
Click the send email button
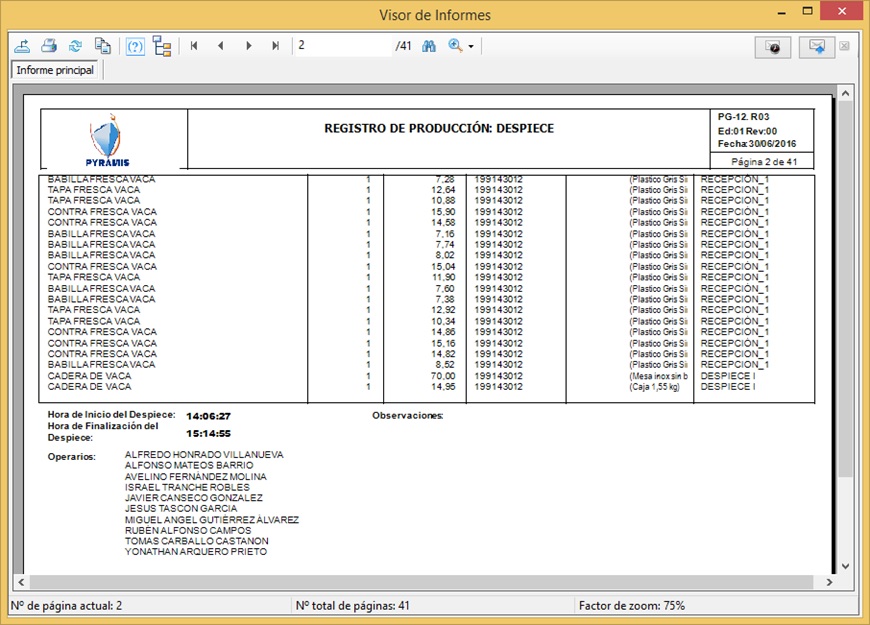(x=817, y=47)
